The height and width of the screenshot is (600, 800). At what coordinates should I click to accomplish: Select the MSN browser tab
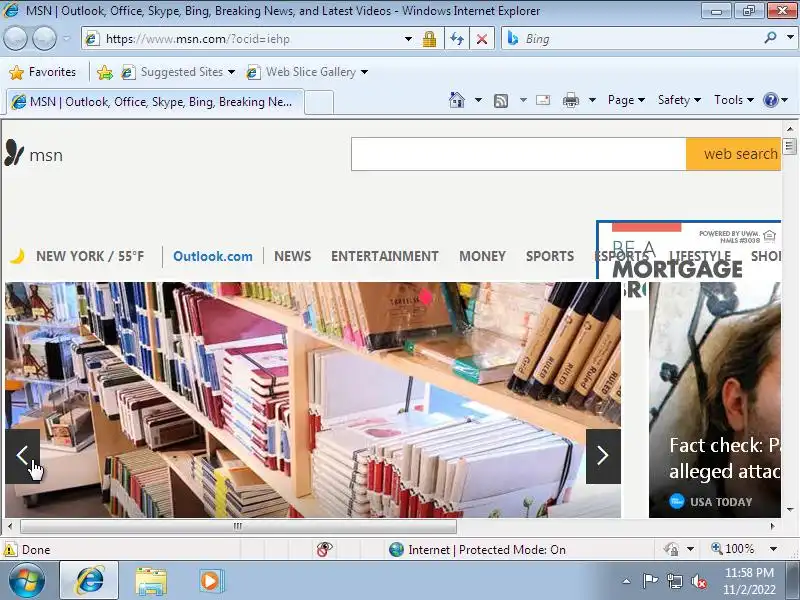[155, 102]
